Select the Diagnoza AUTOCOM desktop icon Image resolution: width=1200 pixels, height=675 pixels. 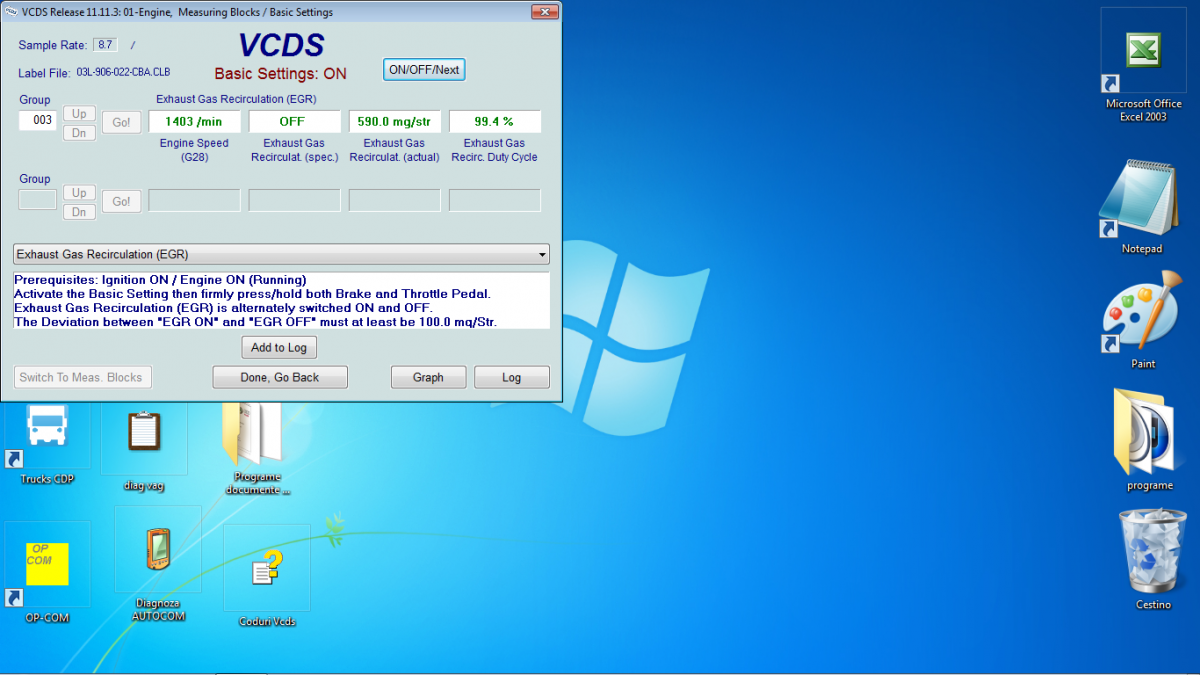tap(157, 566)
